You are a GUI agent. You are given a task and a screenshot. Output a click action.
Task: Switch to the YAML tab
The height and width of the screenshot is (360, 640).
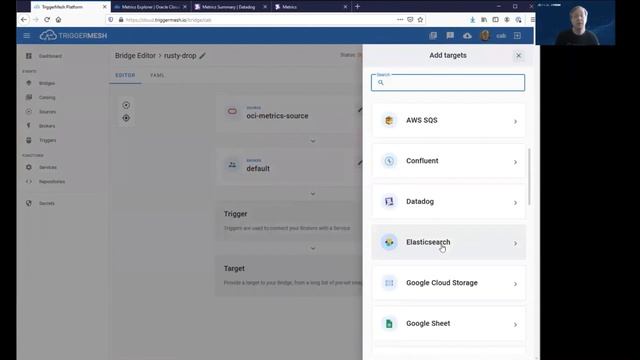[x=157, y=76]
